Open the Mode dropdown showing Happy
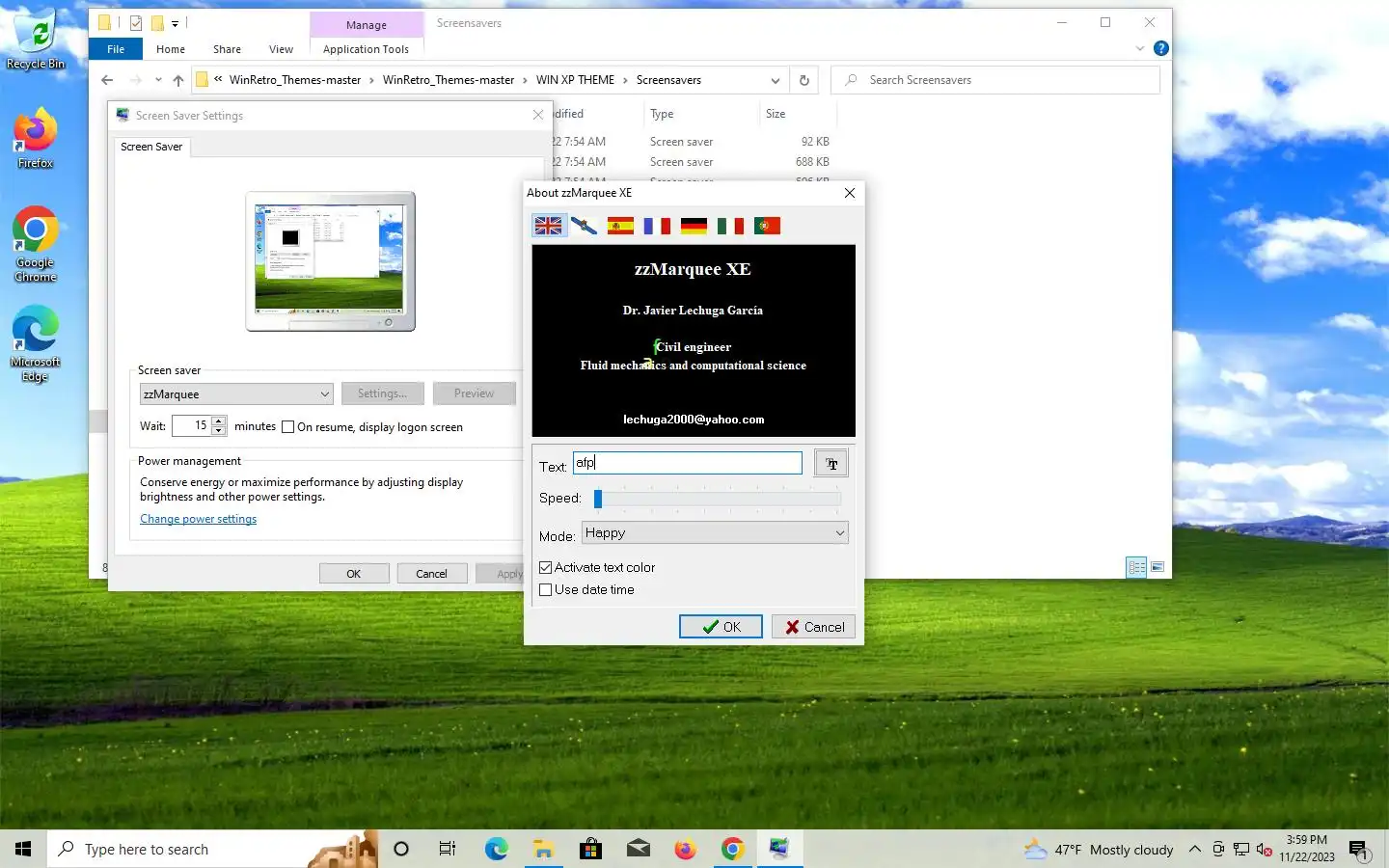1389x868 pixels. (715, 532)
